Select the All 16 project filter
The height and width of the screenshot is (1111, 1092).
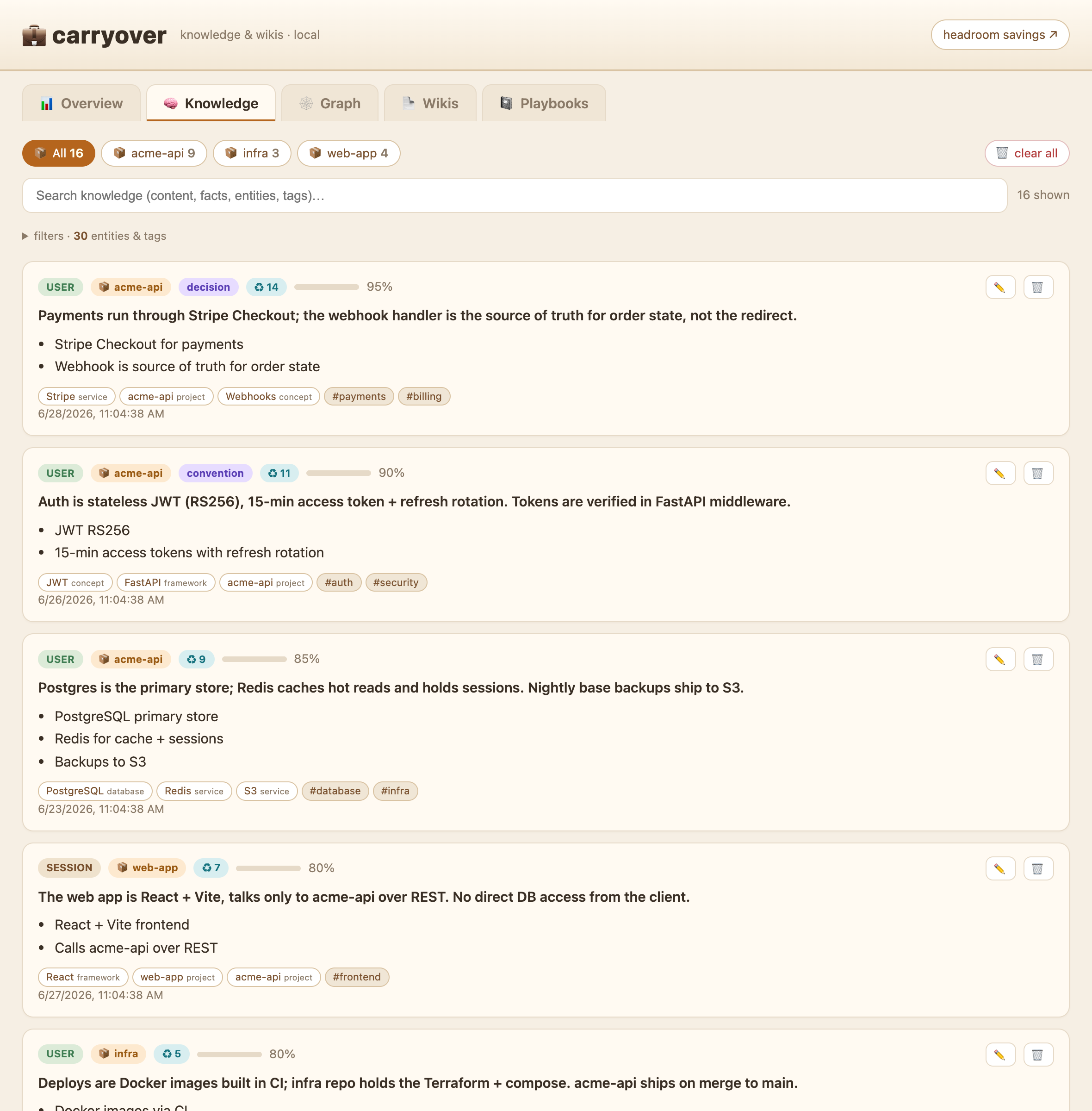click(58, 153)
